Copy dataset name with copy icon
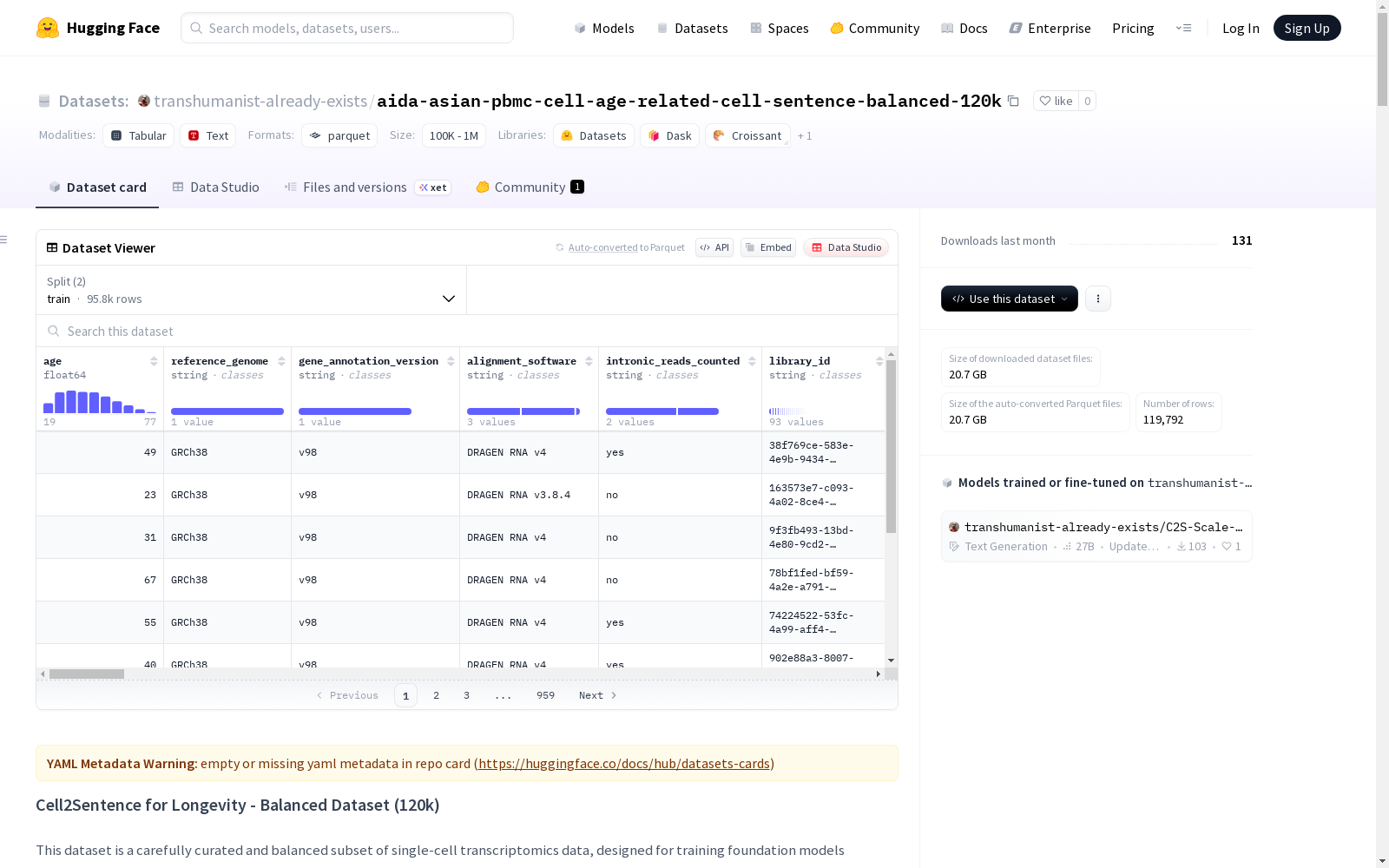 point(1013,101)
